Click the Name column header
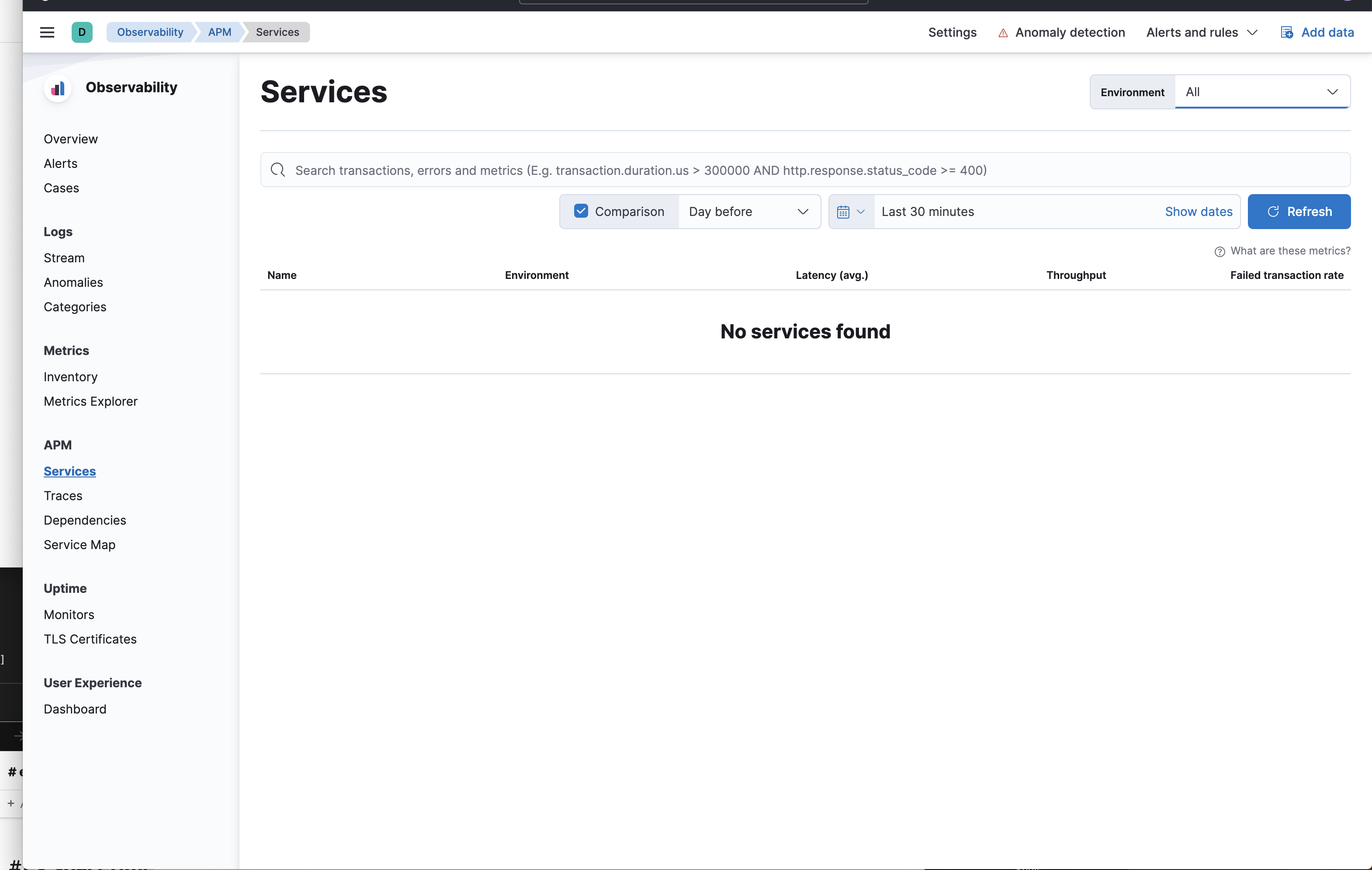This screenshot has width=1372, height=870. pyautogui.click(x=282, y=275)
